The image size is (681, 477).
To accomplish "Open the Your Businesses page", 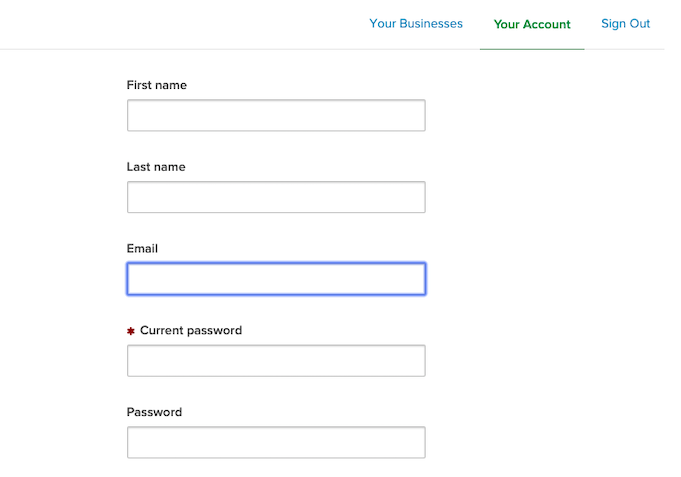I will tap(416, 24).
